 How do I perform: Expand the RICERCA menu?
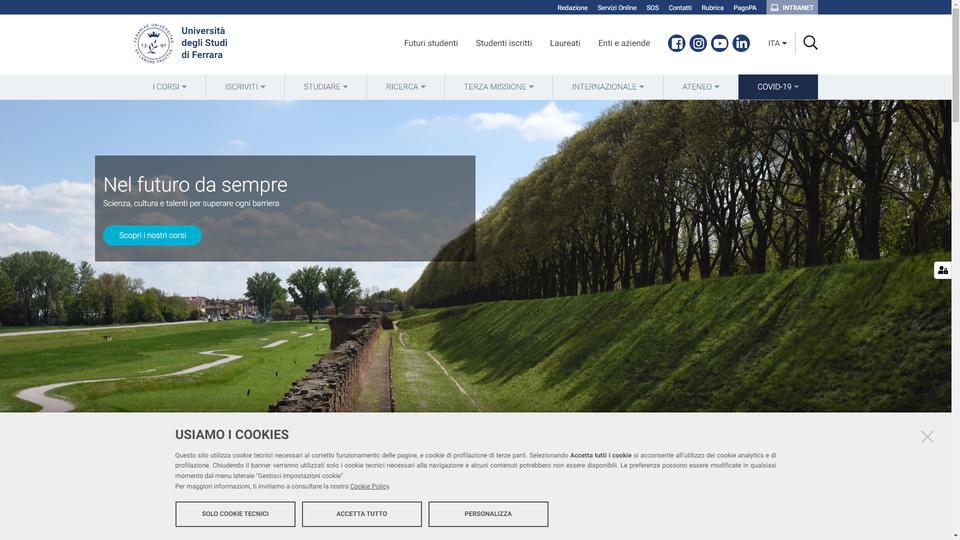405,87
